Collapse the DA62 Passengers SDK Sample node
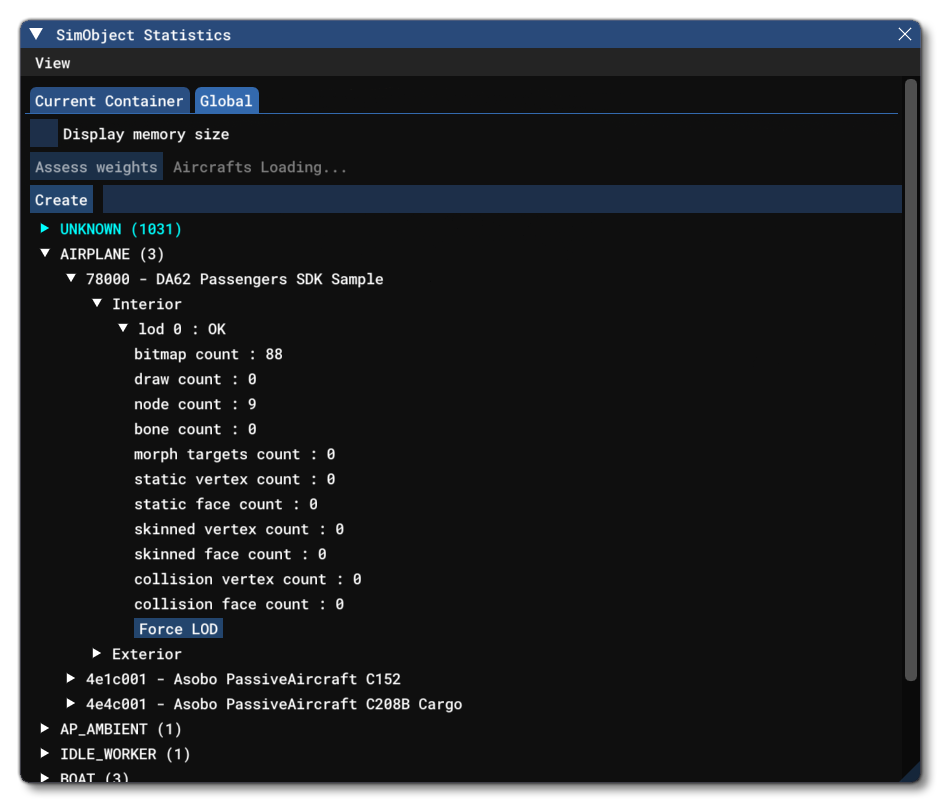This screenshot has height=803, width=941. [68, 278]
